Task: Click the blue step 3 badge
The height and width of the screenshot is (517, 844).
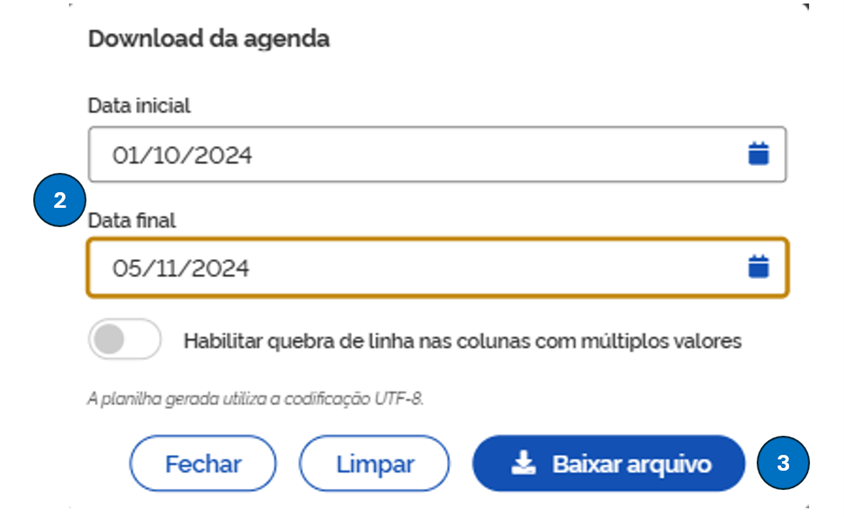Action: click(x=783, y=464)
